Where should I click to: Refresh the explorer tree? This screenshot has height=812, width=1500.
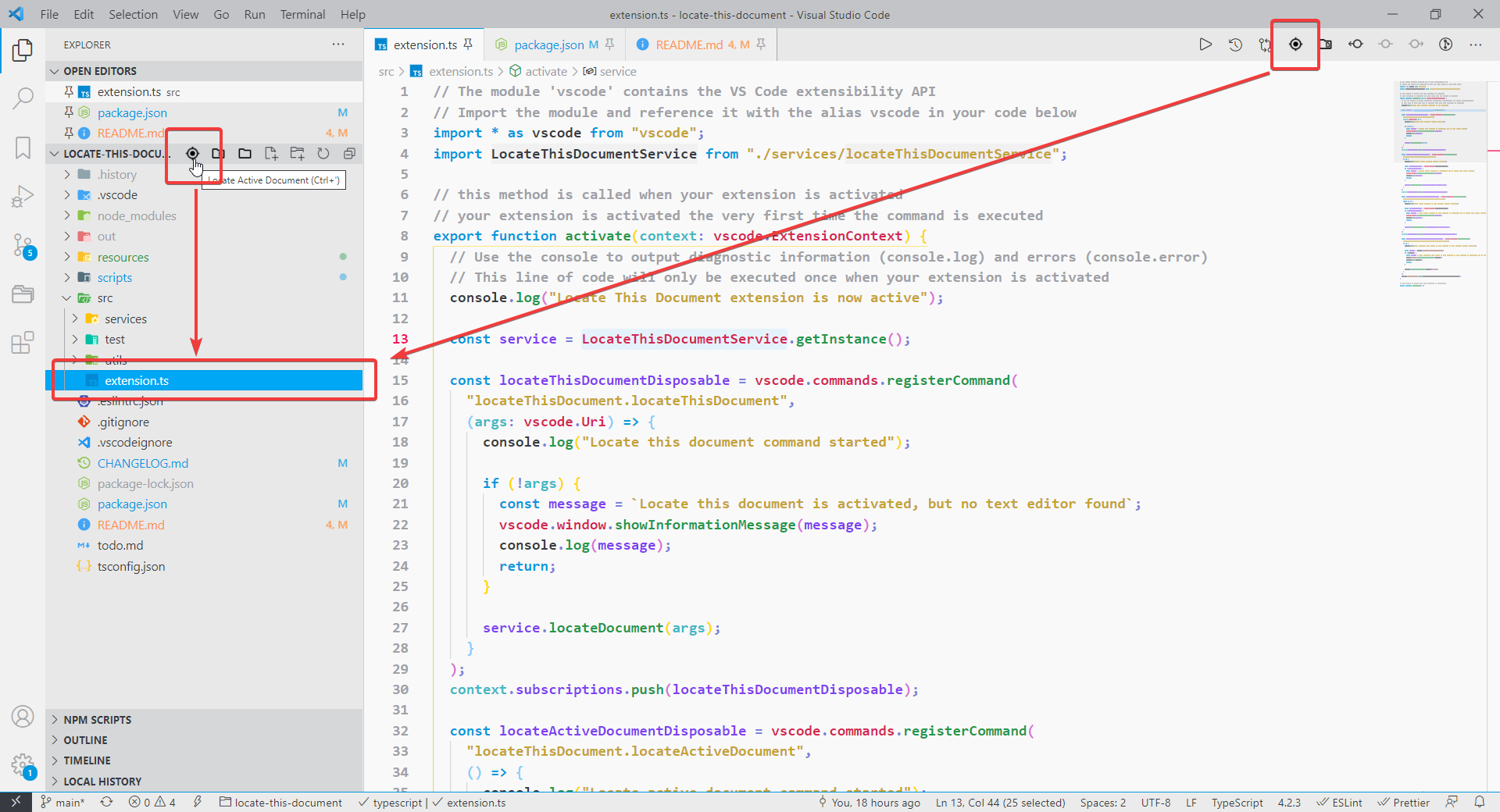(x=323, y=153)
